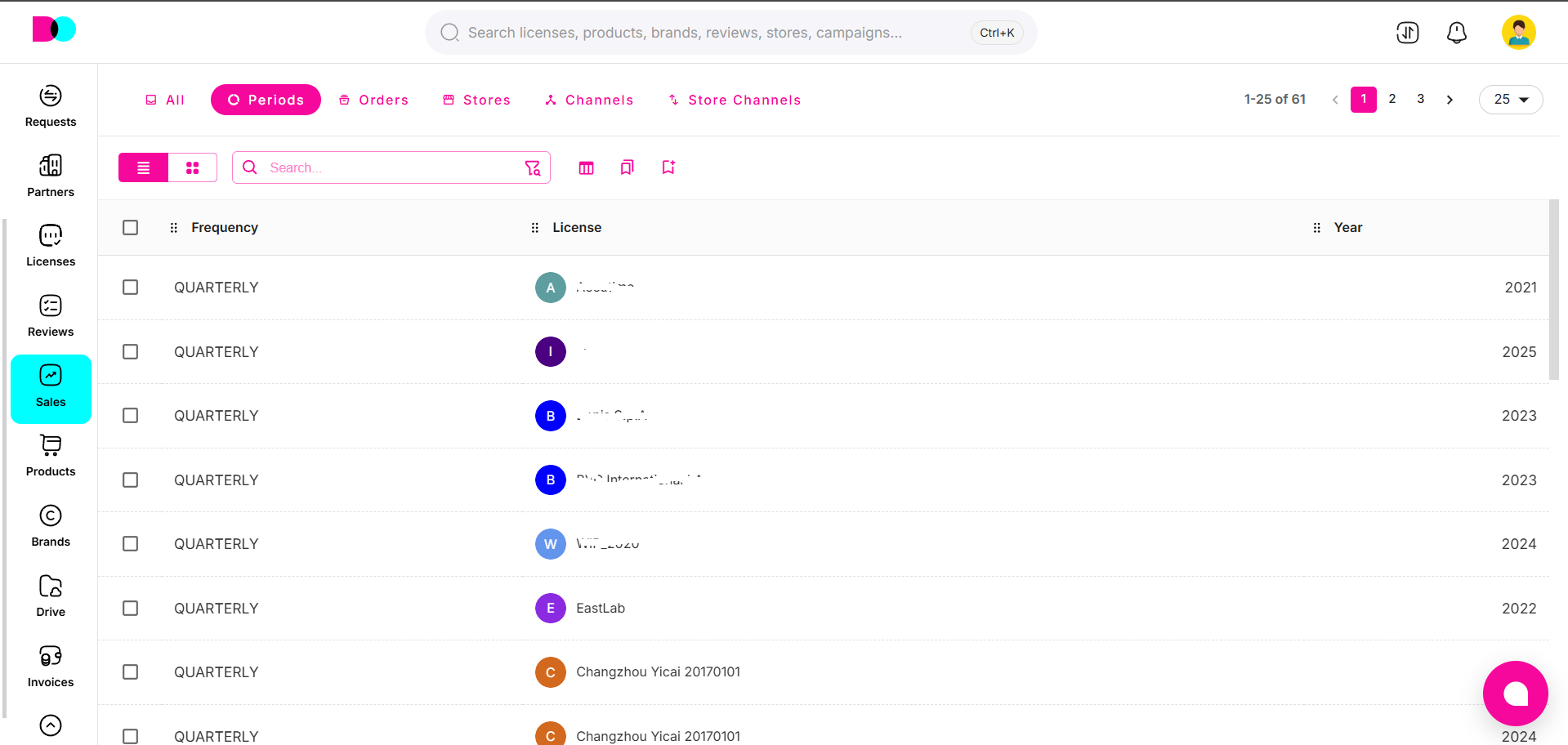Viewport: 1568px width, 745px height.
Task: Open Licenses in the sidebar
Action: click(51, 247)
